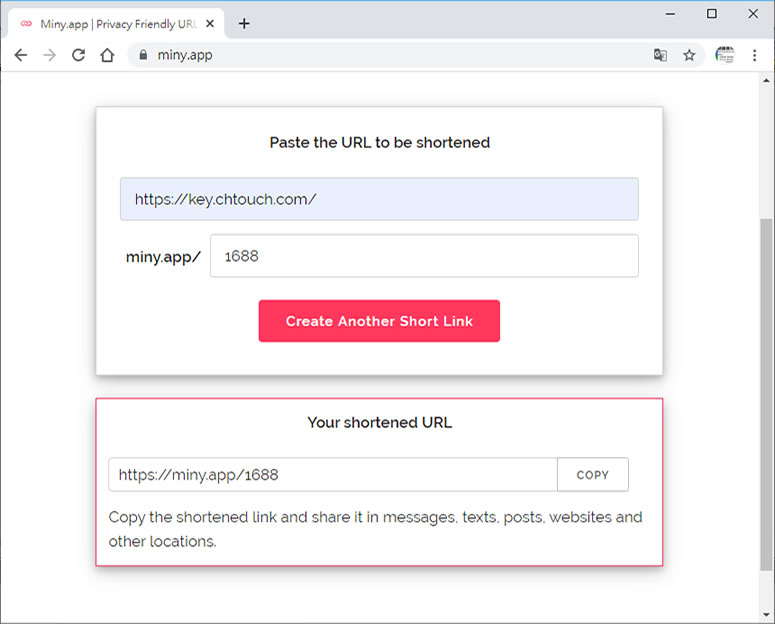
Task: Click the browser forward arrow
Action: (49, 55)
